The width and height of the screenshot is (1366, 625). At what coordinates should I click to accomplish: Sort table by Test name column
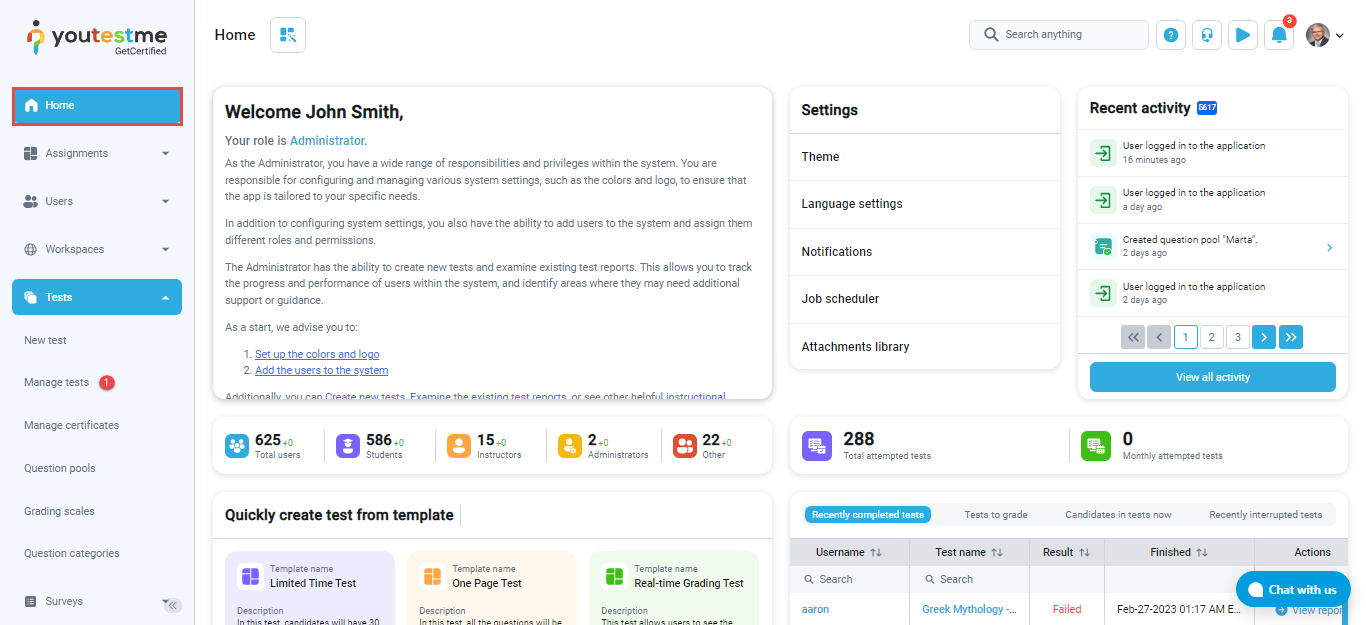[997, 552]
